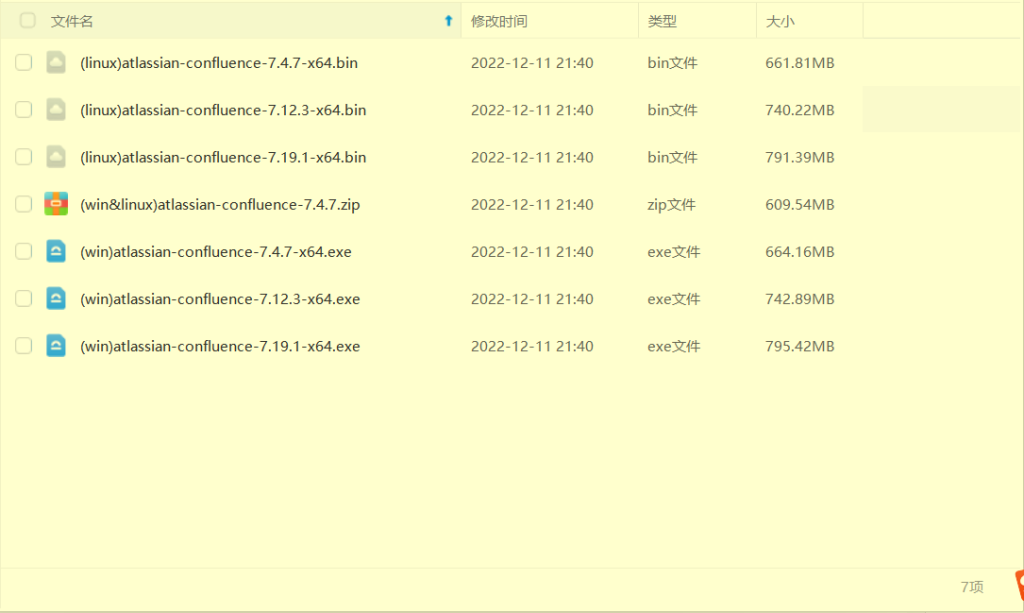Open file (win)atlassian-confluence-7.4.7-x64.exe
The height and width of the screenshot is (613, 1024).
tap(216, 252)
